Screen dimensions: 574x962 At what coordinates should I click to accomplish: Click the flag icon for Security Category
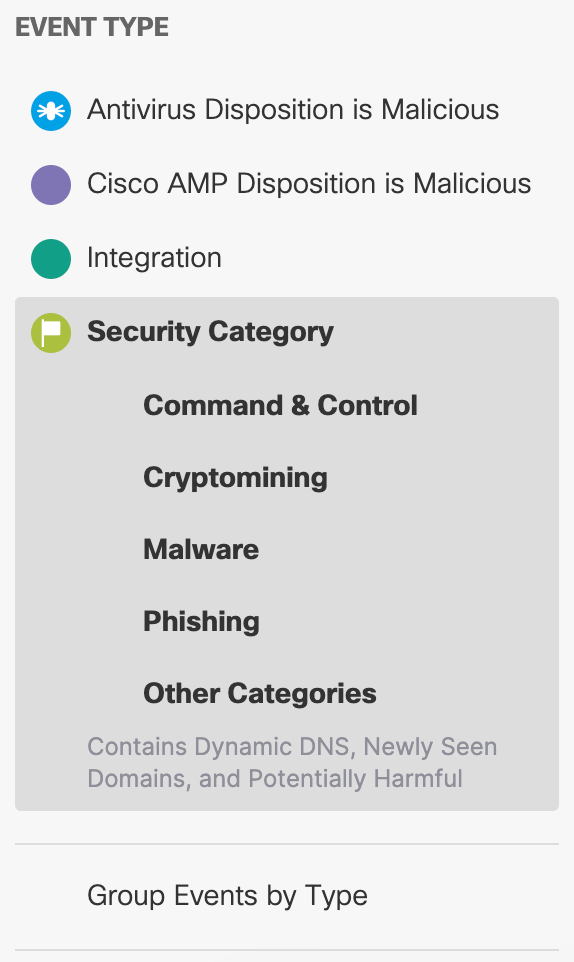[x=51, y=333]
